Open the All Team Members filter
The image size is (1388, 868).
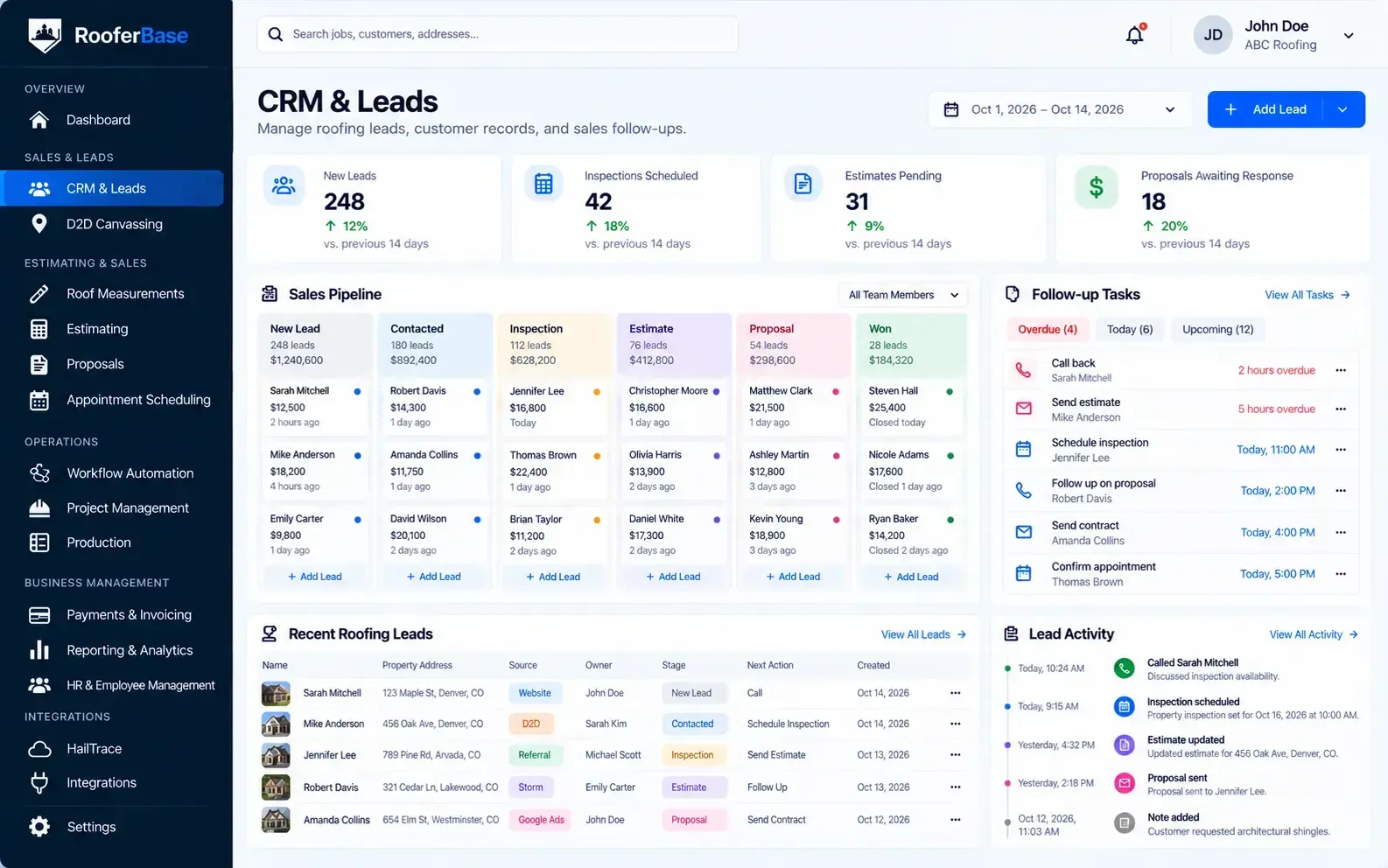(904, 295)
